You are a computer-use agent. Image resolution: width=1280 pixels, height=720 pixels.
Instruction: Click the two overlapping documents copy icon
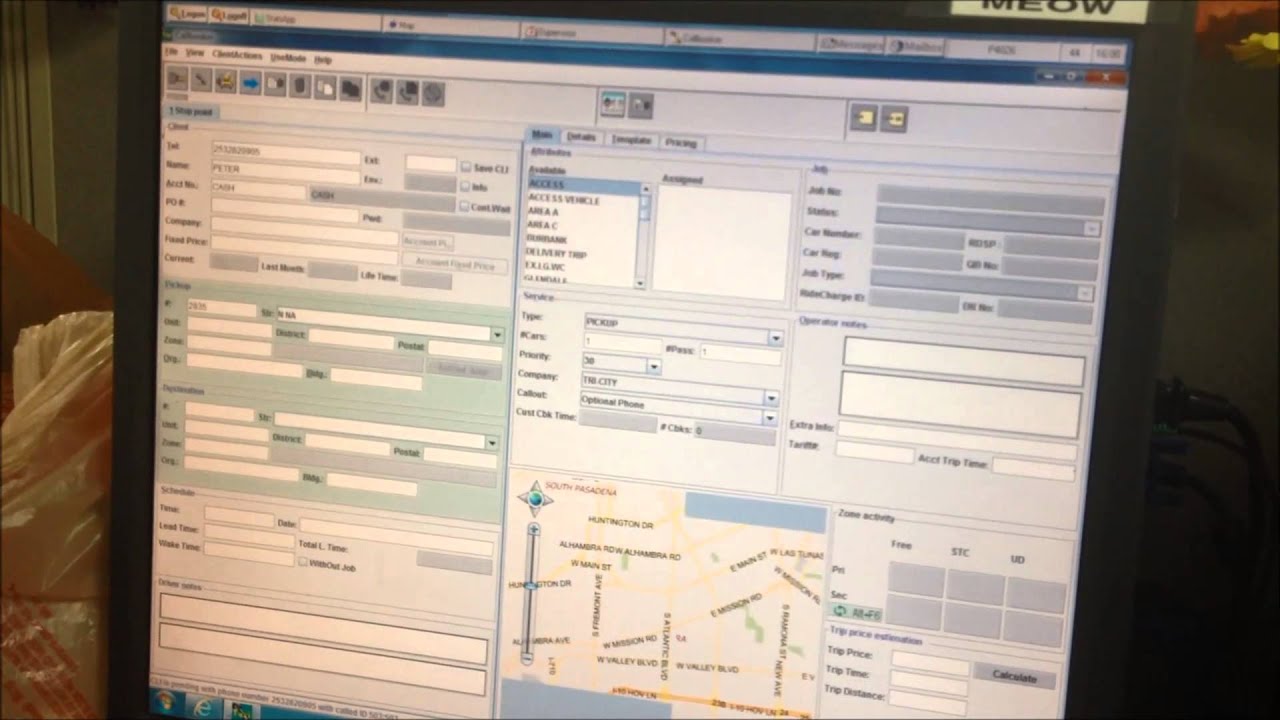tap(324, 87)
